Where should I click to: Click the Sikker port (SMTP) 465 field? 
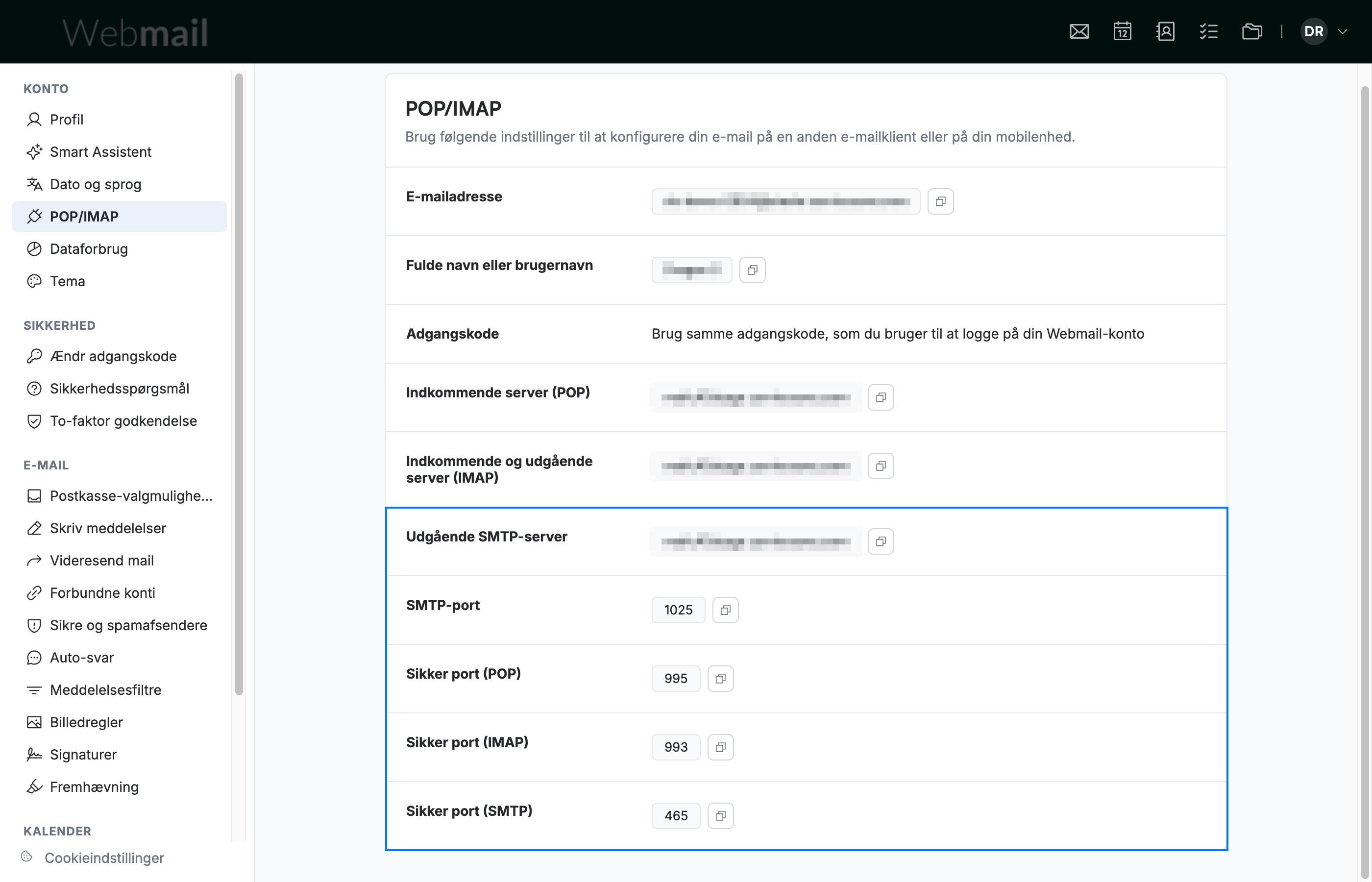676,815
